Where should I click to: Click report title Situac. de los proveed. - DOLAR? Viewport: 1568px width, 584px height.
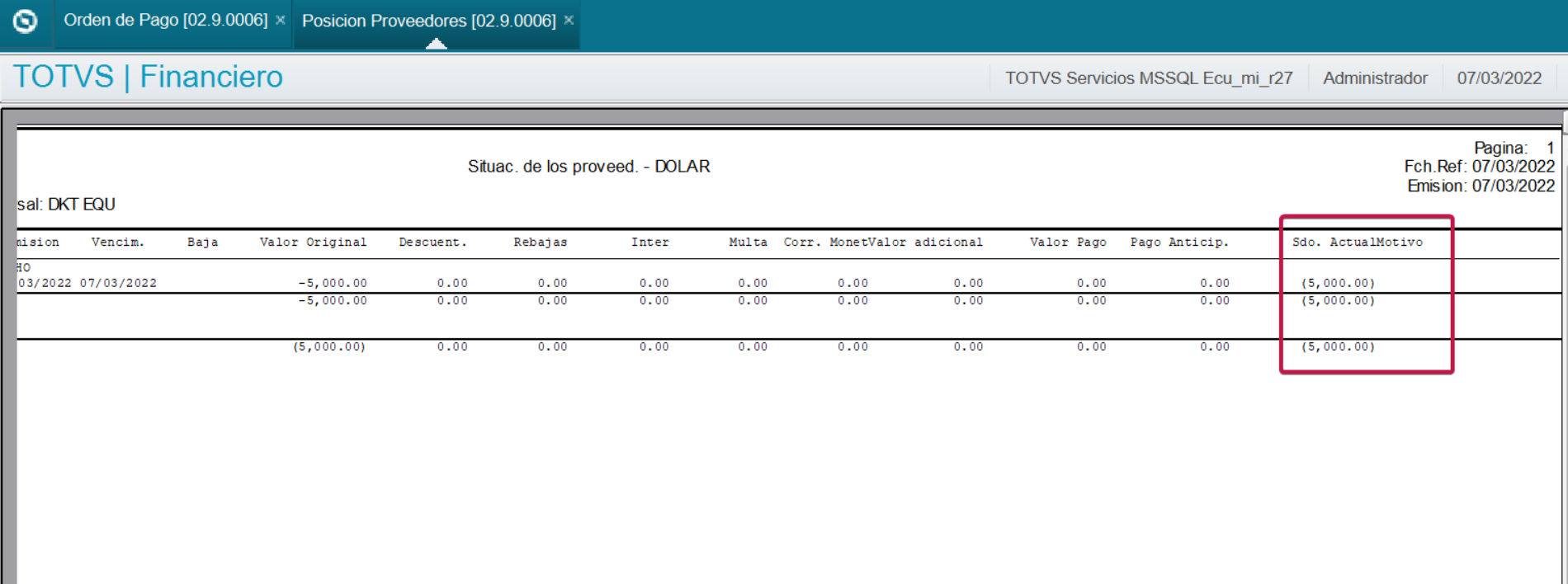[588, 167]
